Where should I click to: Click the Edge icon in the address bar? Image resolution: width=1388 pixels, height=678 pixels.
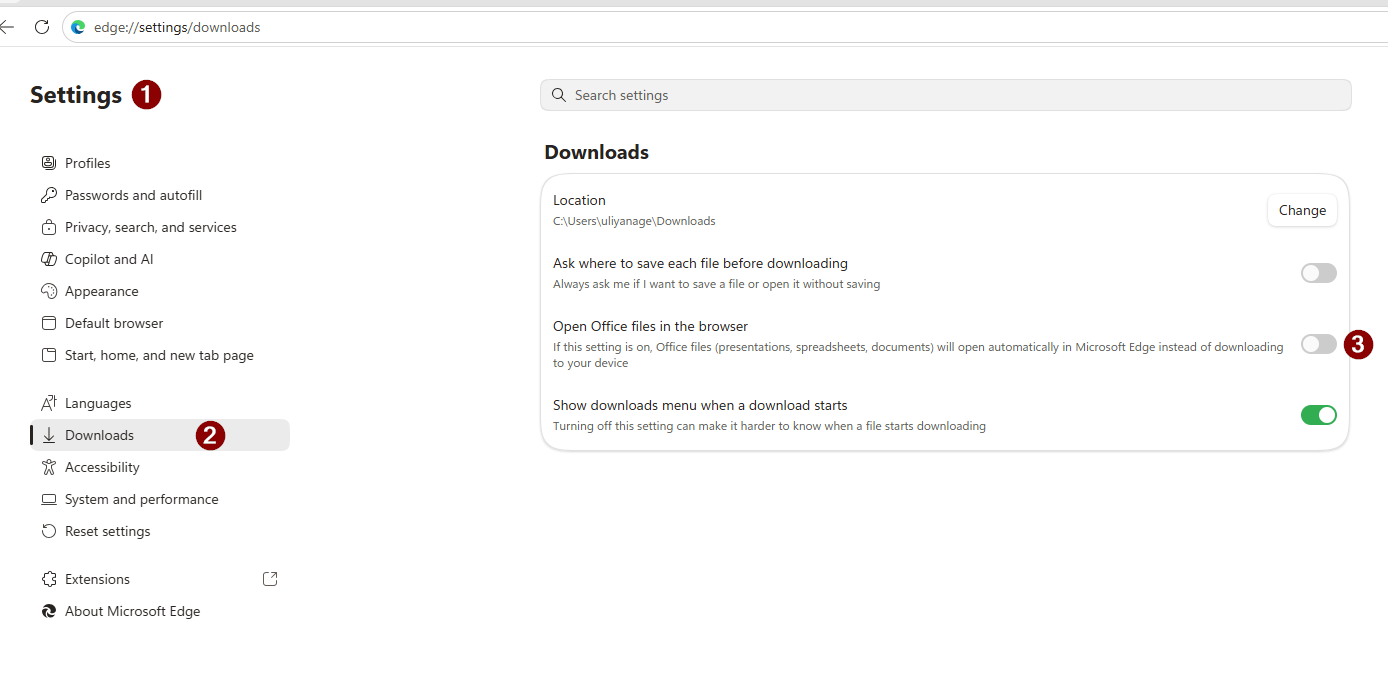pyautogui.click(x=78, y=27)
